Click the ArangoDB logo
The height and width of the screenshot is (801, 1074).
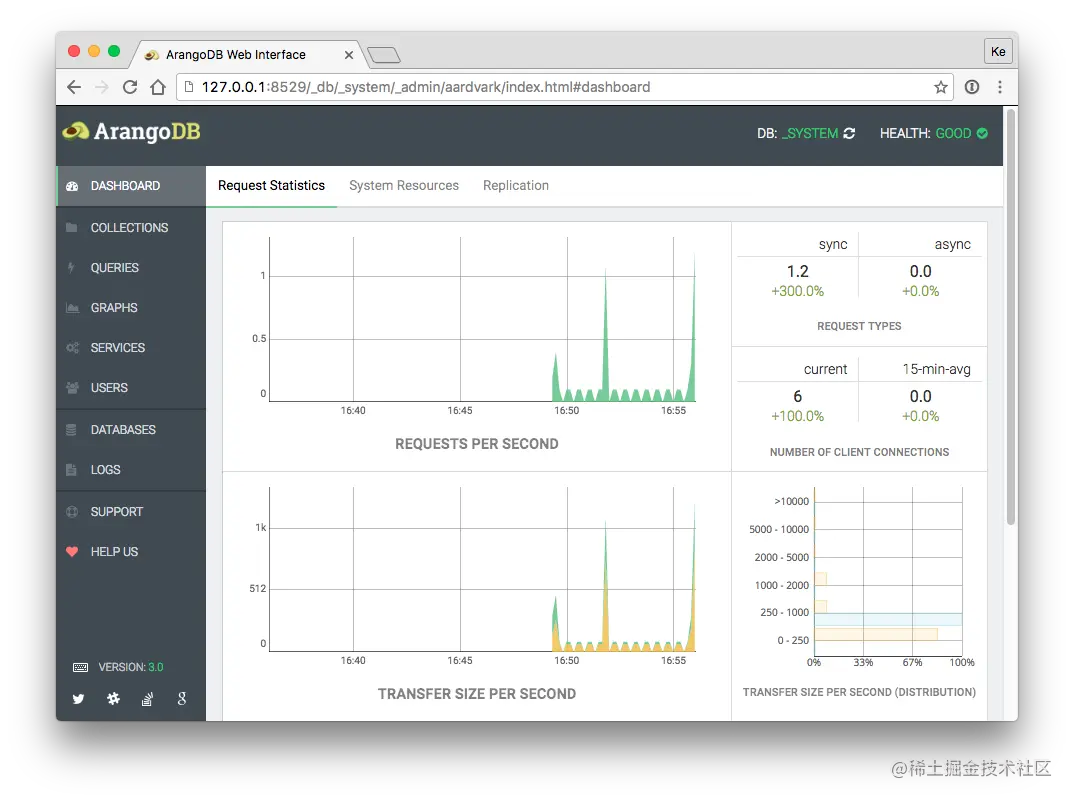point(132,132)
